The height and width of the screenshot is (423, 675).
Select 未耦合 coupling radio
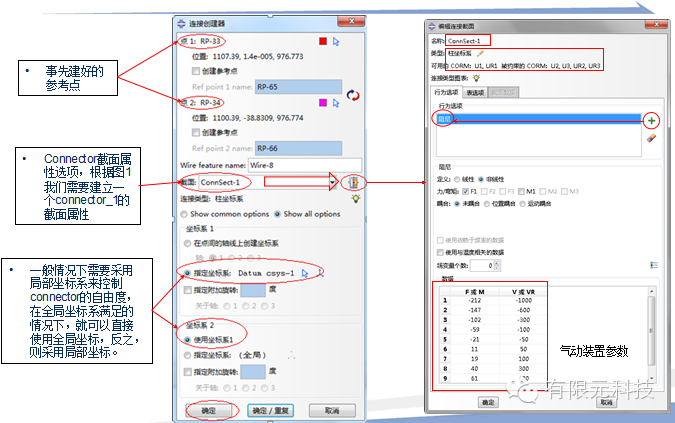point(457,204)
